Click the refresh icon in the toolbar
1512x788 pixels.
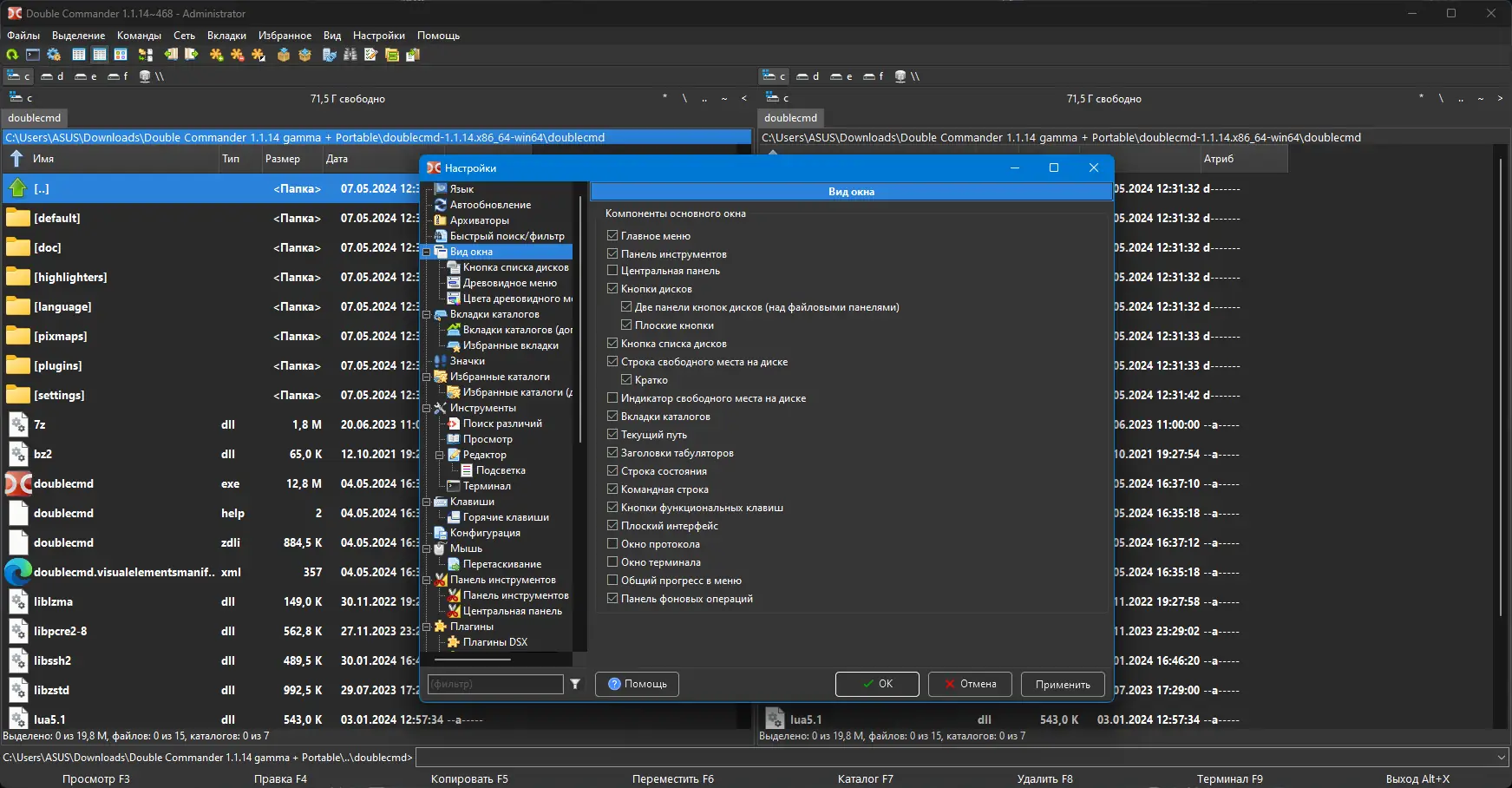(12, 55)
